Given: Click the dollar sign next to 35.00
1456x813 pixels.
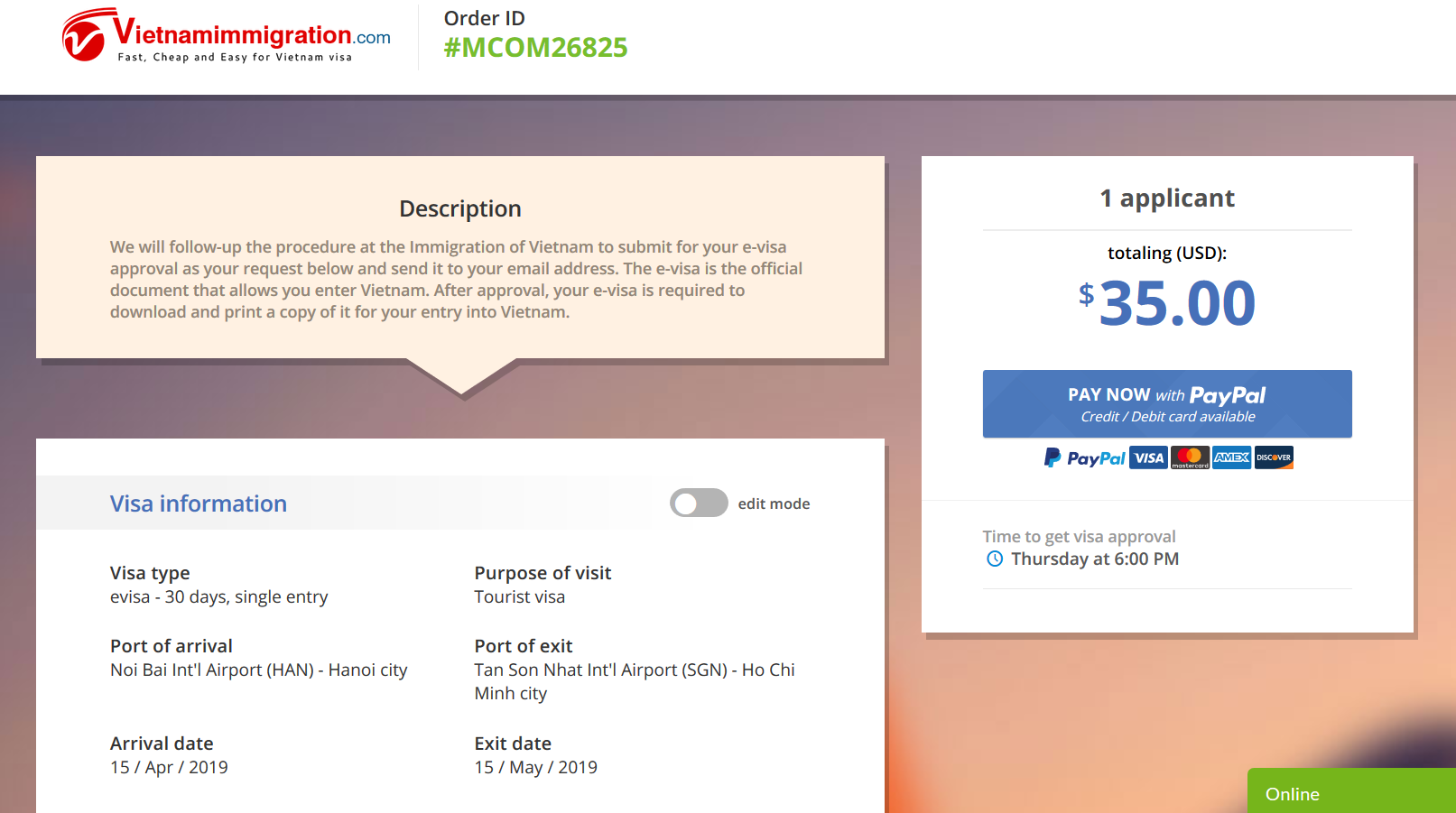Looking at the screenshot, I should click(1086, 294).
